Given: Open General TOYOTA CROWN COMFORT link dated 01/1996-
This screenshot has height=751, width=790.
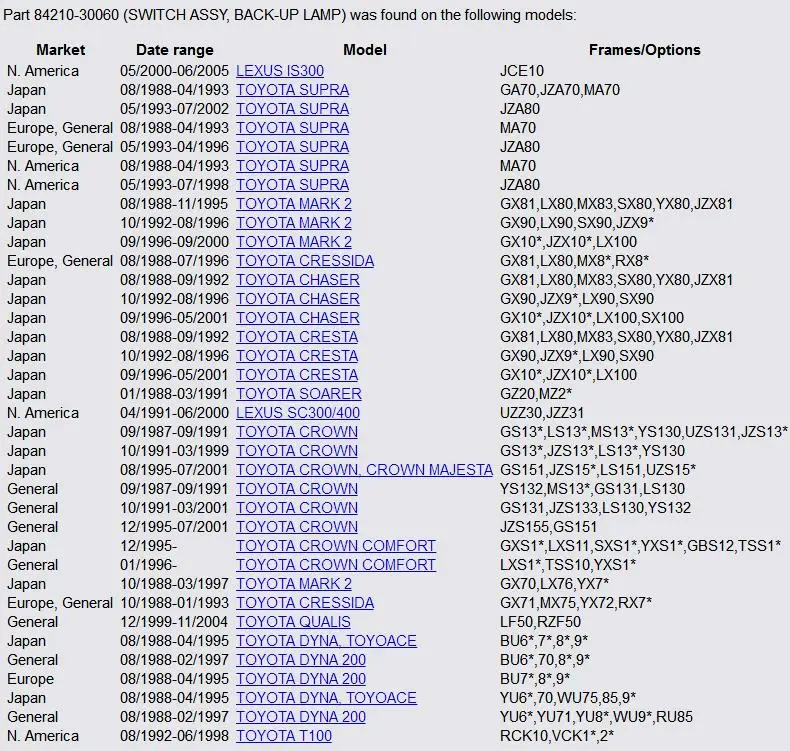Looking at the screenshot, I should (336, 565).
